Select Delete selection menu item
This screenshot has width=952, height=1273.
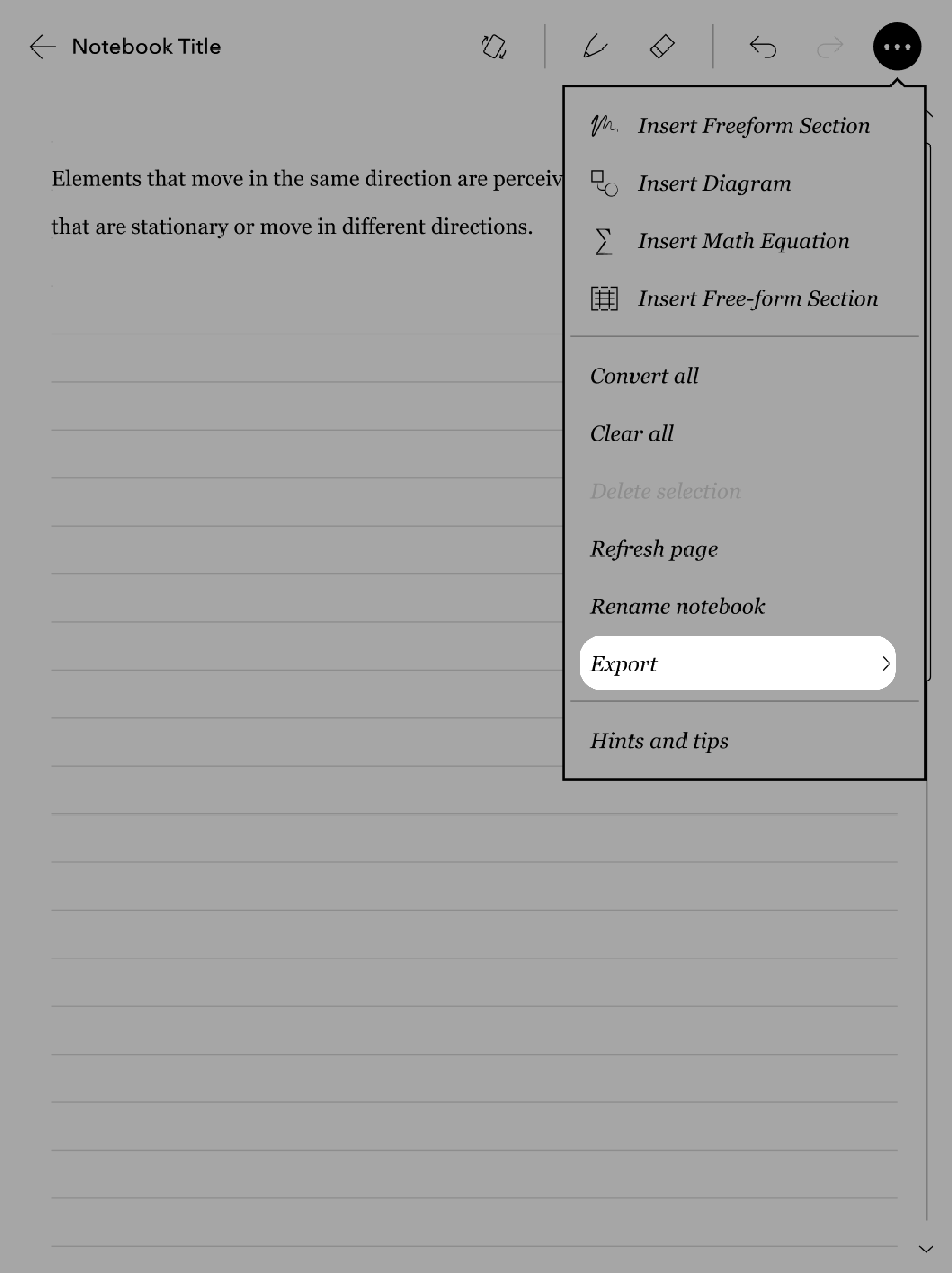coord(665,491)
